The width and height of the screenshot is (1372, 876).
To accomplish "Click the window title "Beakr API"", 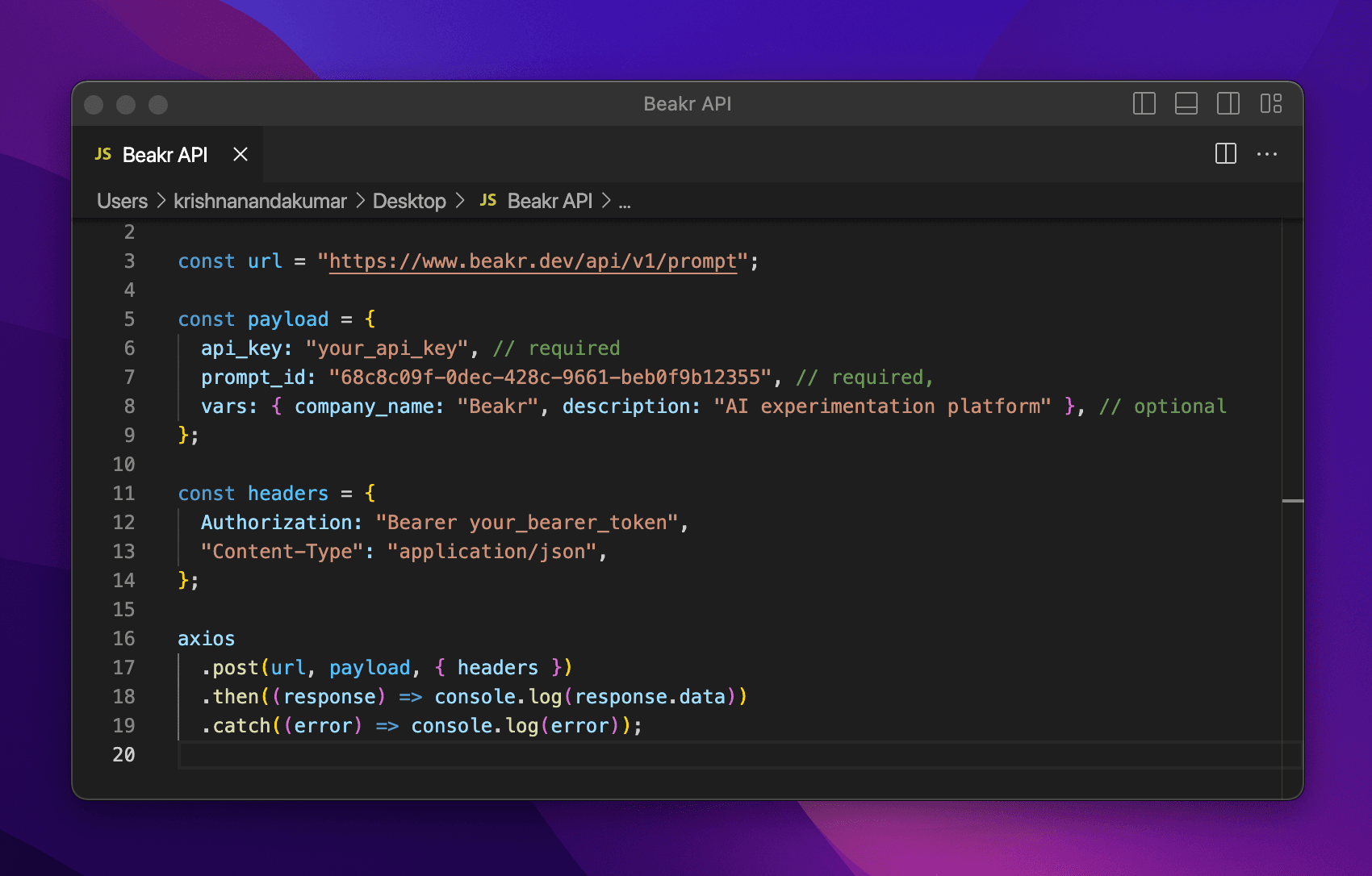I will click(x=688, y=104).
